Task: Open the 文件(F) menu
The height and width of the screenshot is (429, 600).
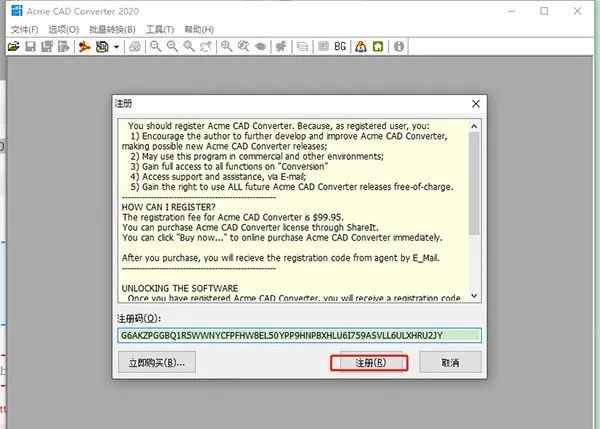Action: pos(24,29)
